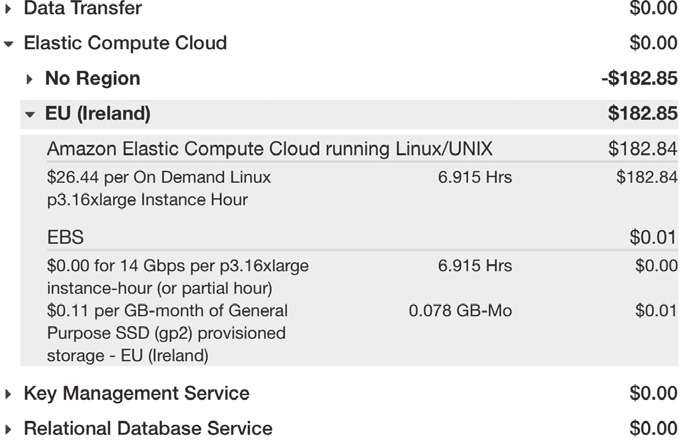
Task: Select the EU (Ireland) region label
Action: [98, 114]
